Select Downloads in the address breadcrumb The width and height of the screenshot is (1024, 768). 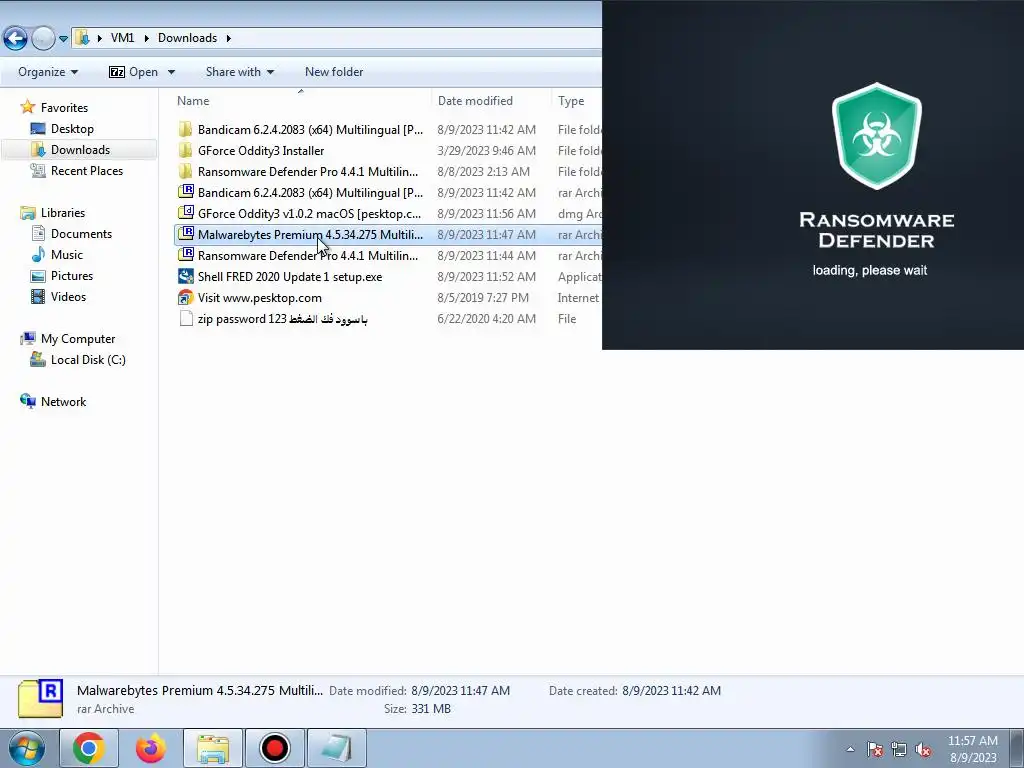187,38
